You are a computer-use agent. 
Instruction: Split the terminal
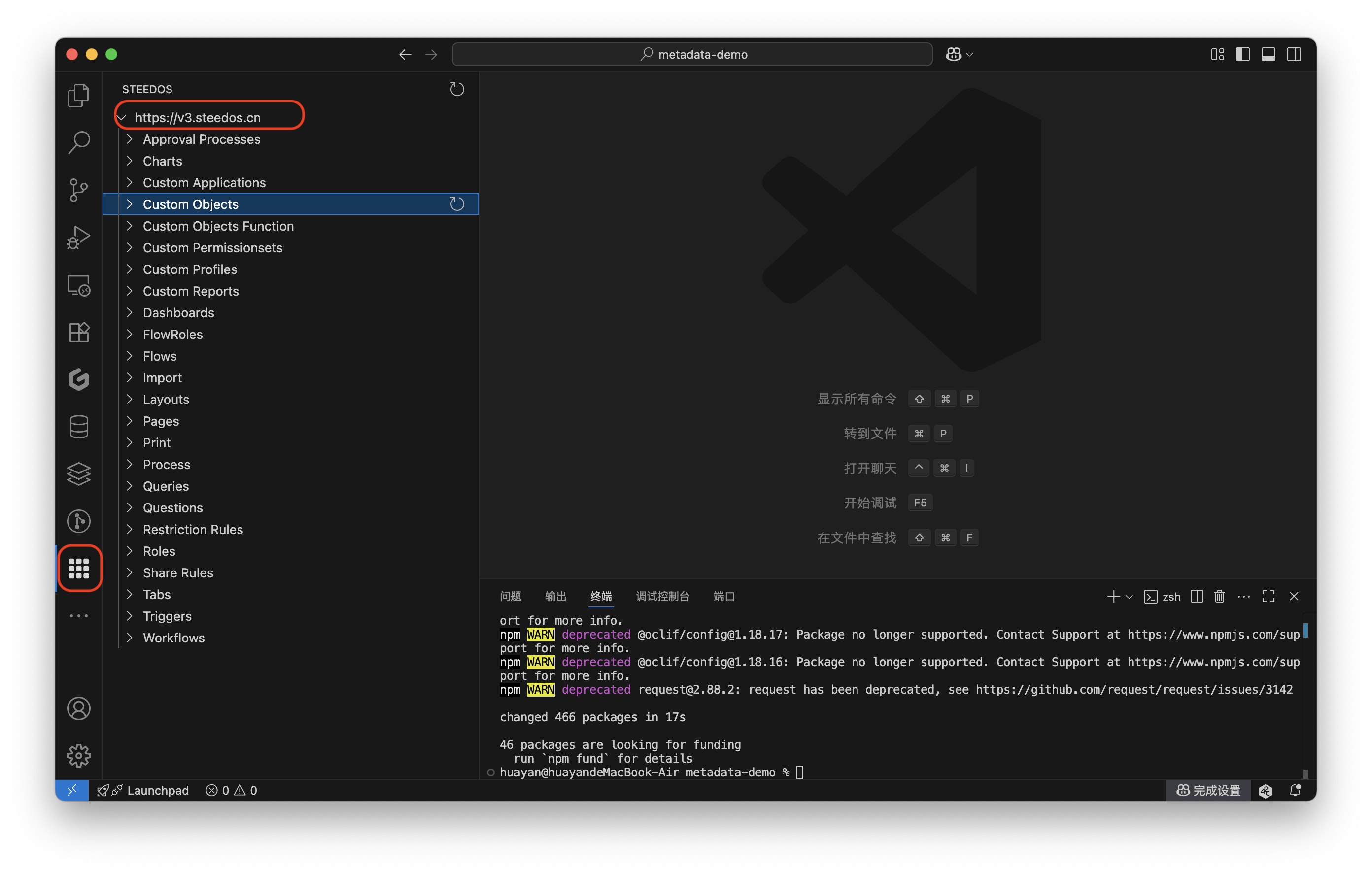point(1197,596)
